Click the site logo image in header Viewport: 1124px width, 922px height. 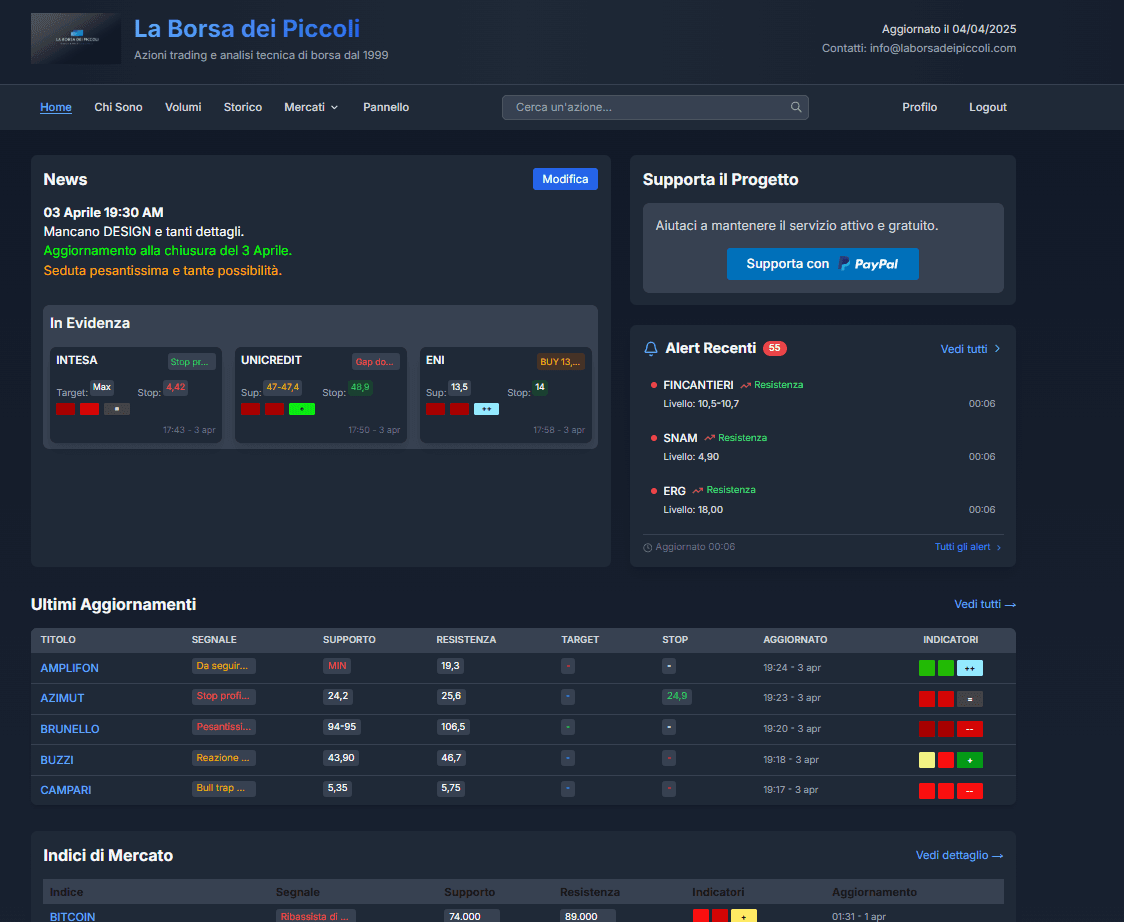76,39
